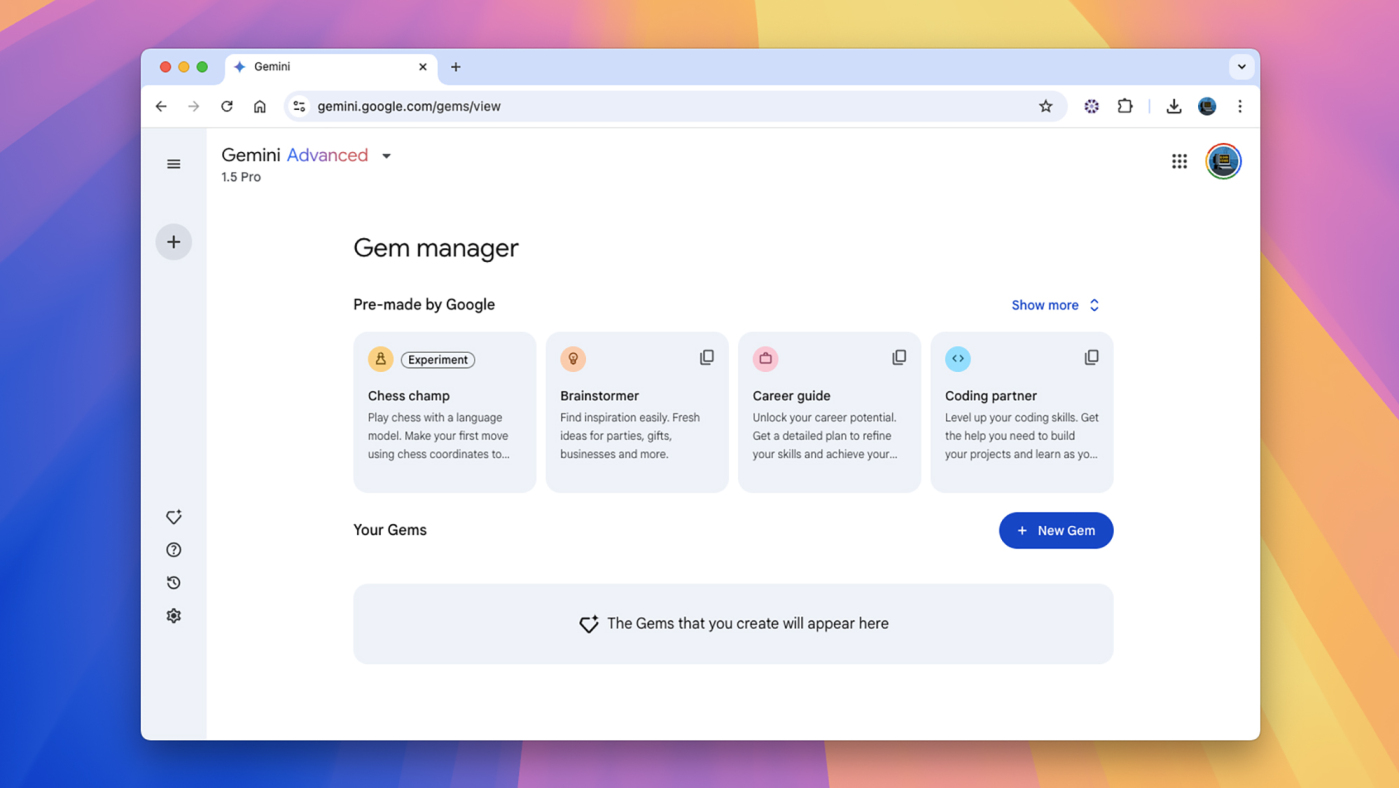This screenshot has height=788, width=1399.
Task: Open Gemini Activity history from the sidebar
Action: (x=173, y=582)
